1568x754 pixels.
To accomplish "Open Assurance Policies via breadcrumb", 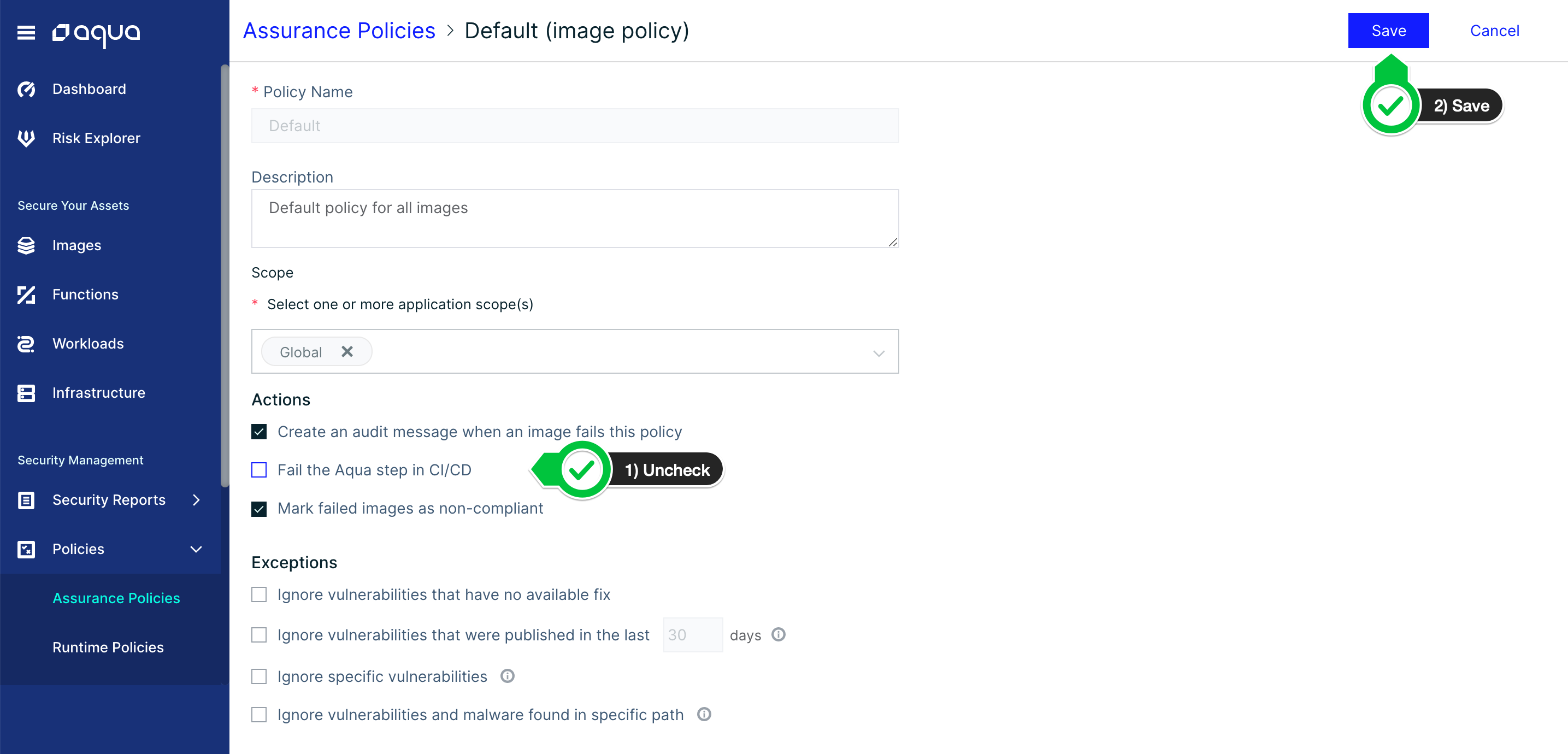I will (339, 30).
